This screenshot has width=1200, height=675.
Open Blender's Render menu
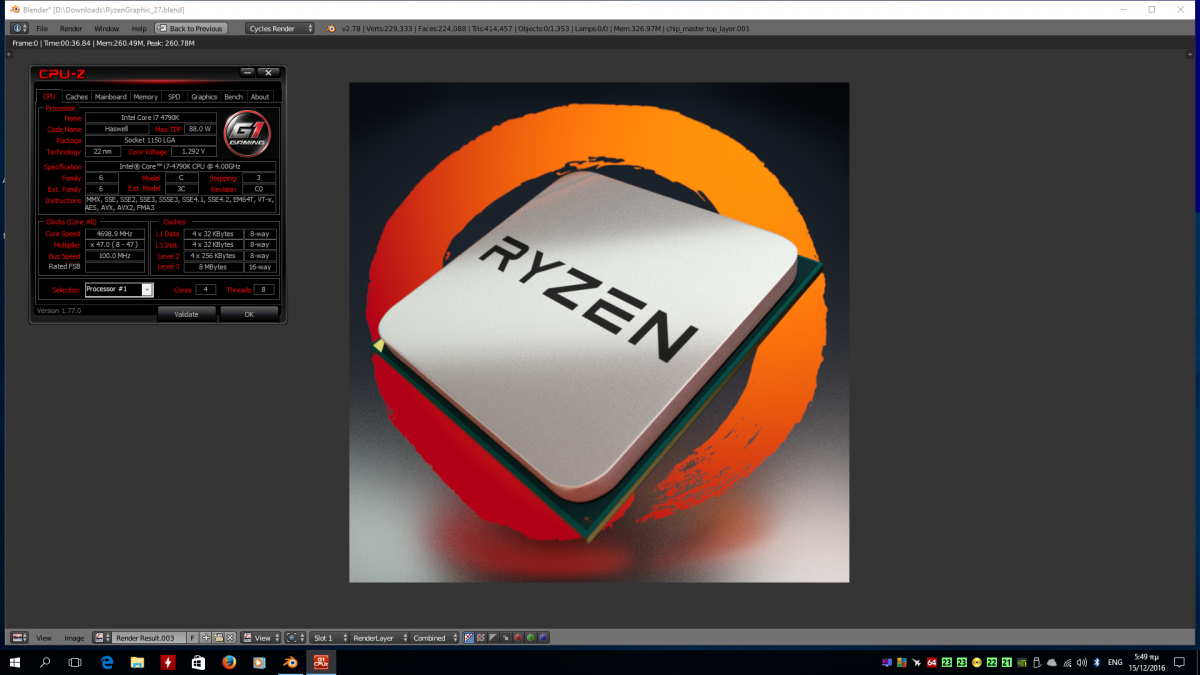[71, 28]
